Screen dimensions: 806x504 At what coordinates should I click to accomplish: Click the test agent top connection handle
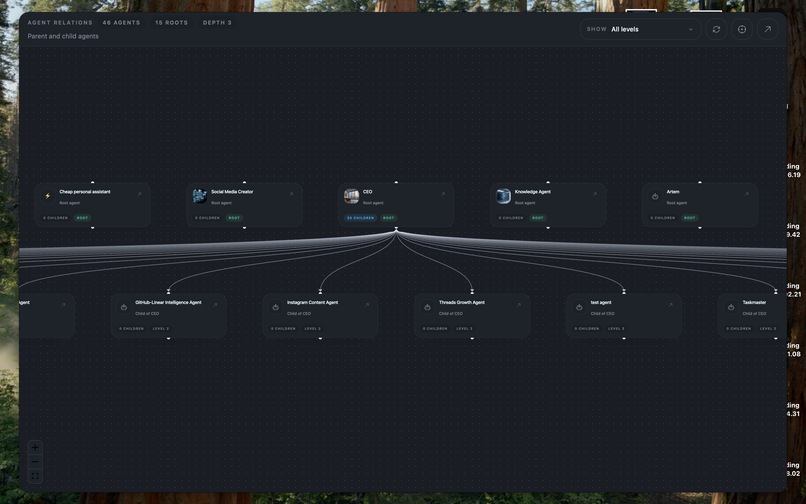click(624, 292)
